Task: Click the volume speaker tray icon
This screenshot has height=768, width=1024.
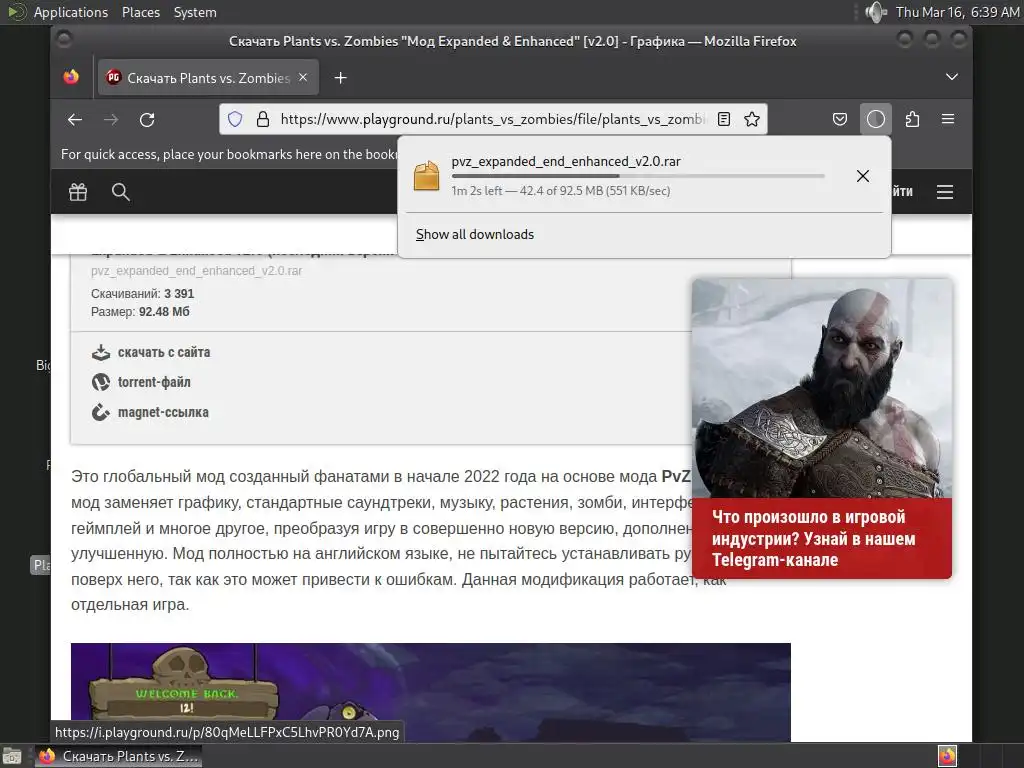Action: [876, 12]
